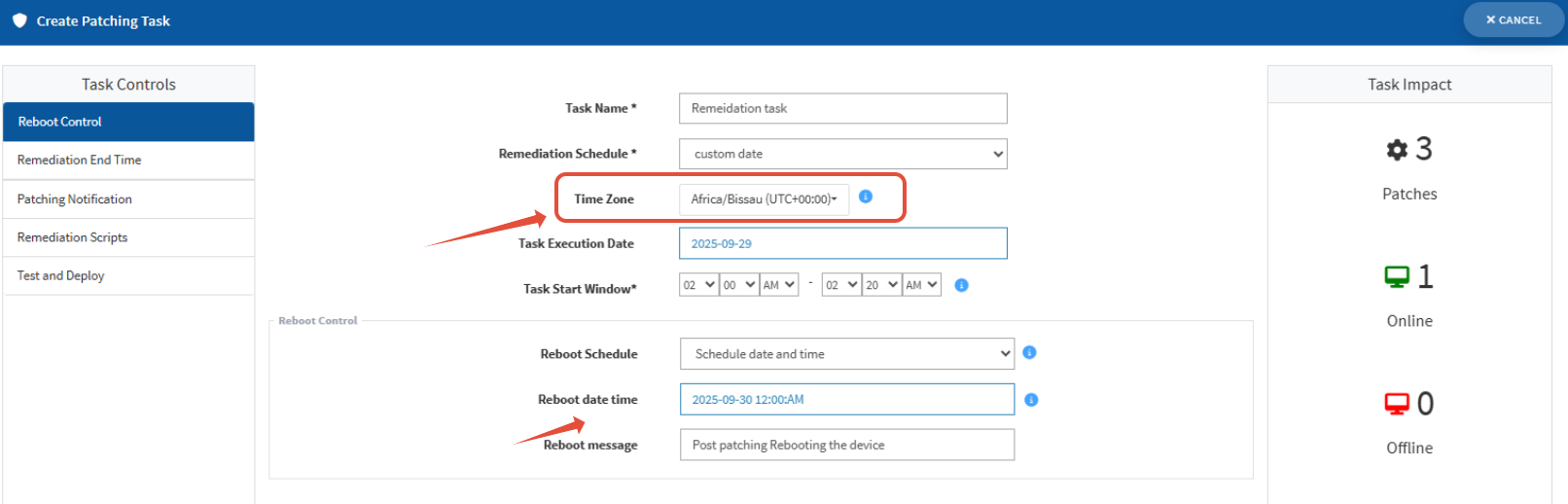Click the Patches gear icon
This screenshot has height=504, width=1568.
click(x=1397, y=150)
